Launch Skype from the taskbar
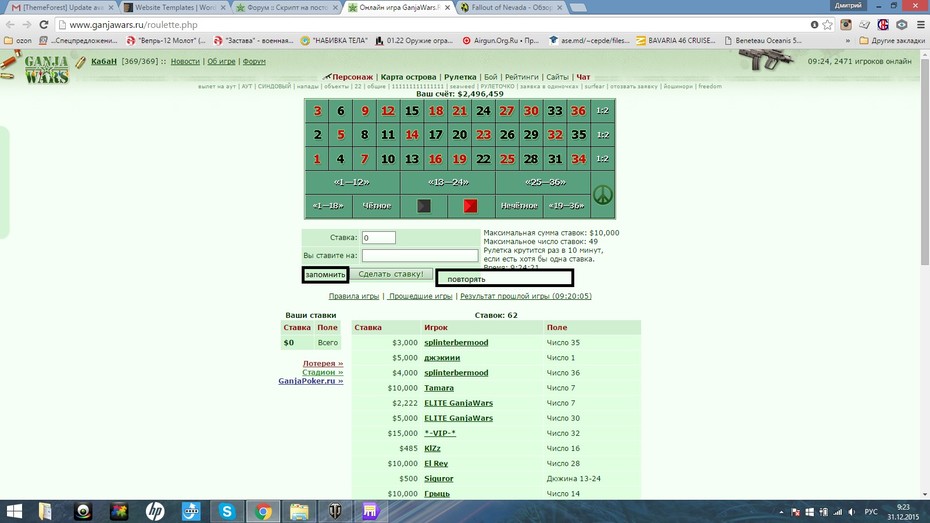The height and width of the screenshot is (523, 930). [x=227, y=511]
